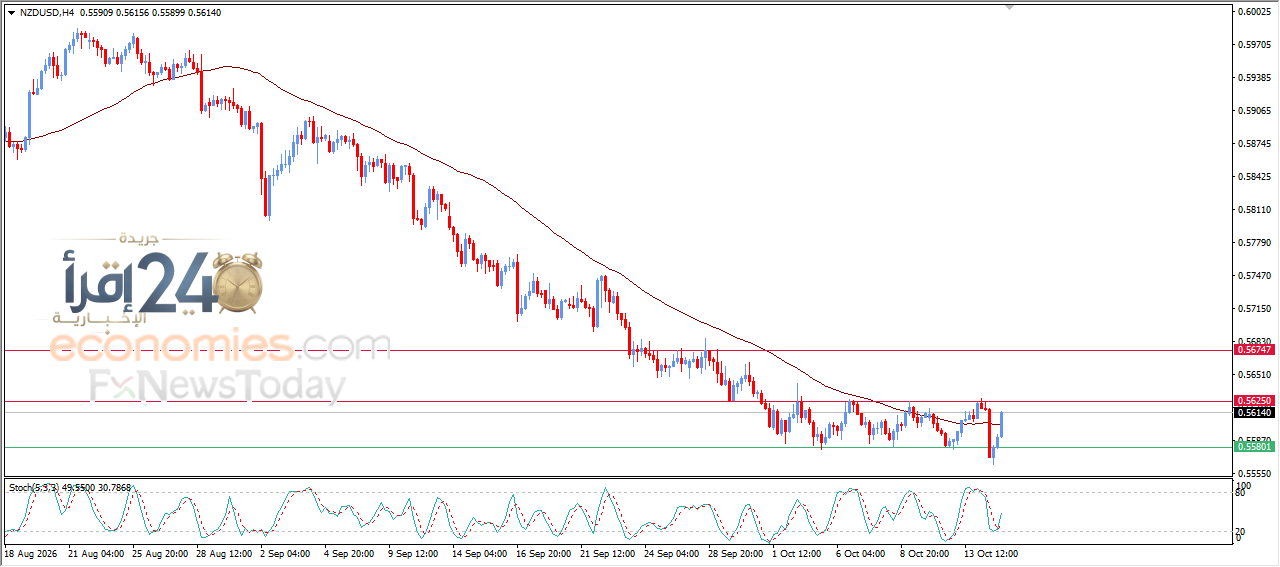This screenshot has width=1280, height=567.
Task: Click the 0.57470 price axis value
Action: pyautogui.click(x=1256, y=276)
